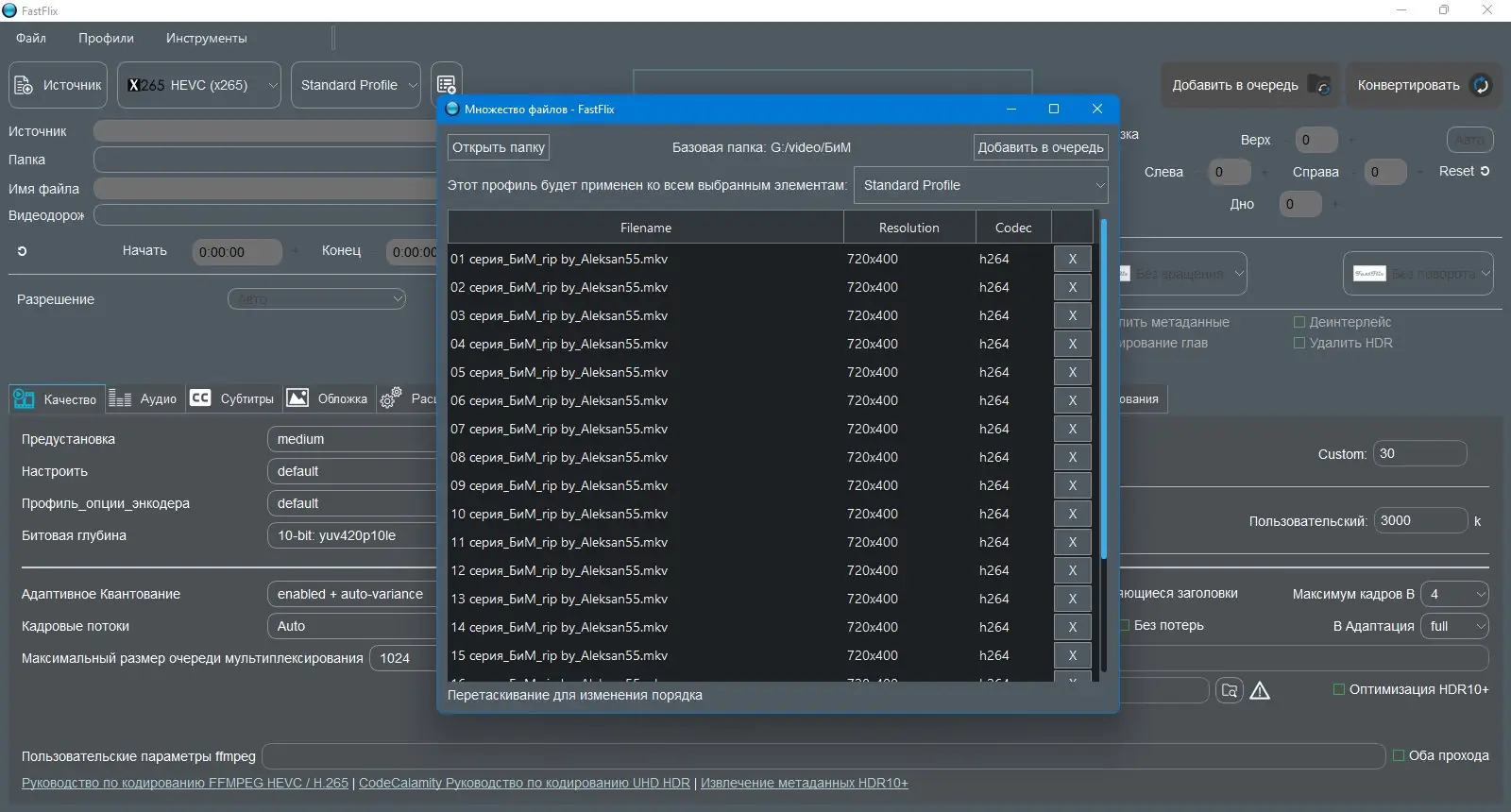Expand the HEVC (x265) encoder dropdown
This screenshot has width=1511, height=812.
pos(199,85)
